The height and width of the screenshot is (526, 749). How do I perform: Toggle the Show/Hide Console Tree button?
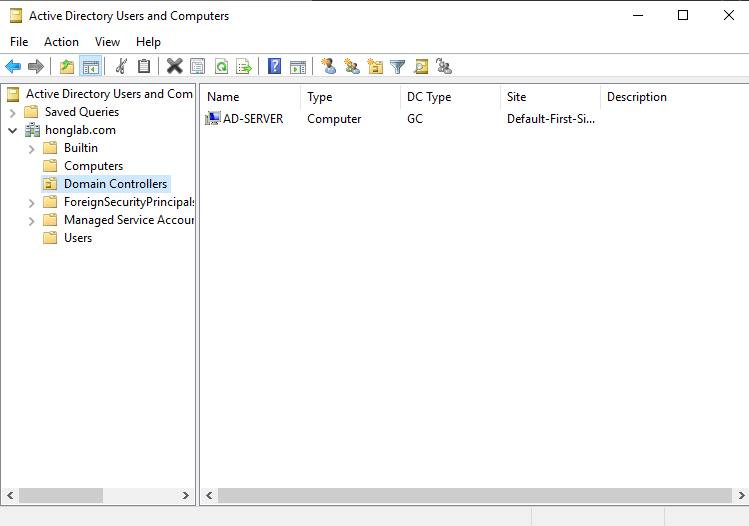[x=90, y=66]
